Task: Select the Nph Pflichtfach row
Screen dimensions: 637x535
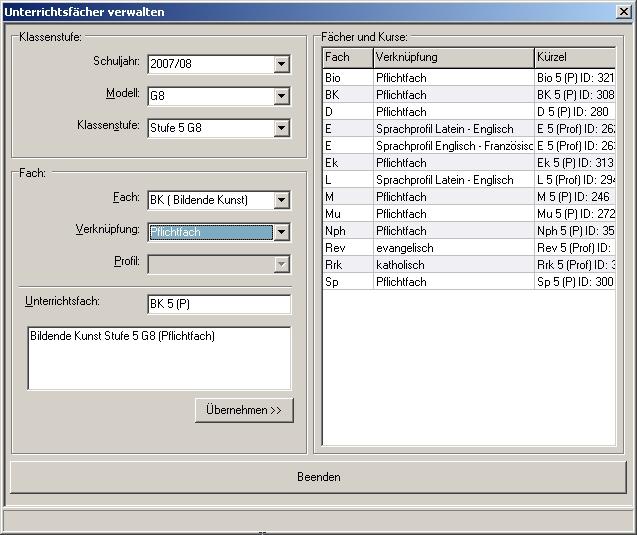Action: (x=452, y=231)
